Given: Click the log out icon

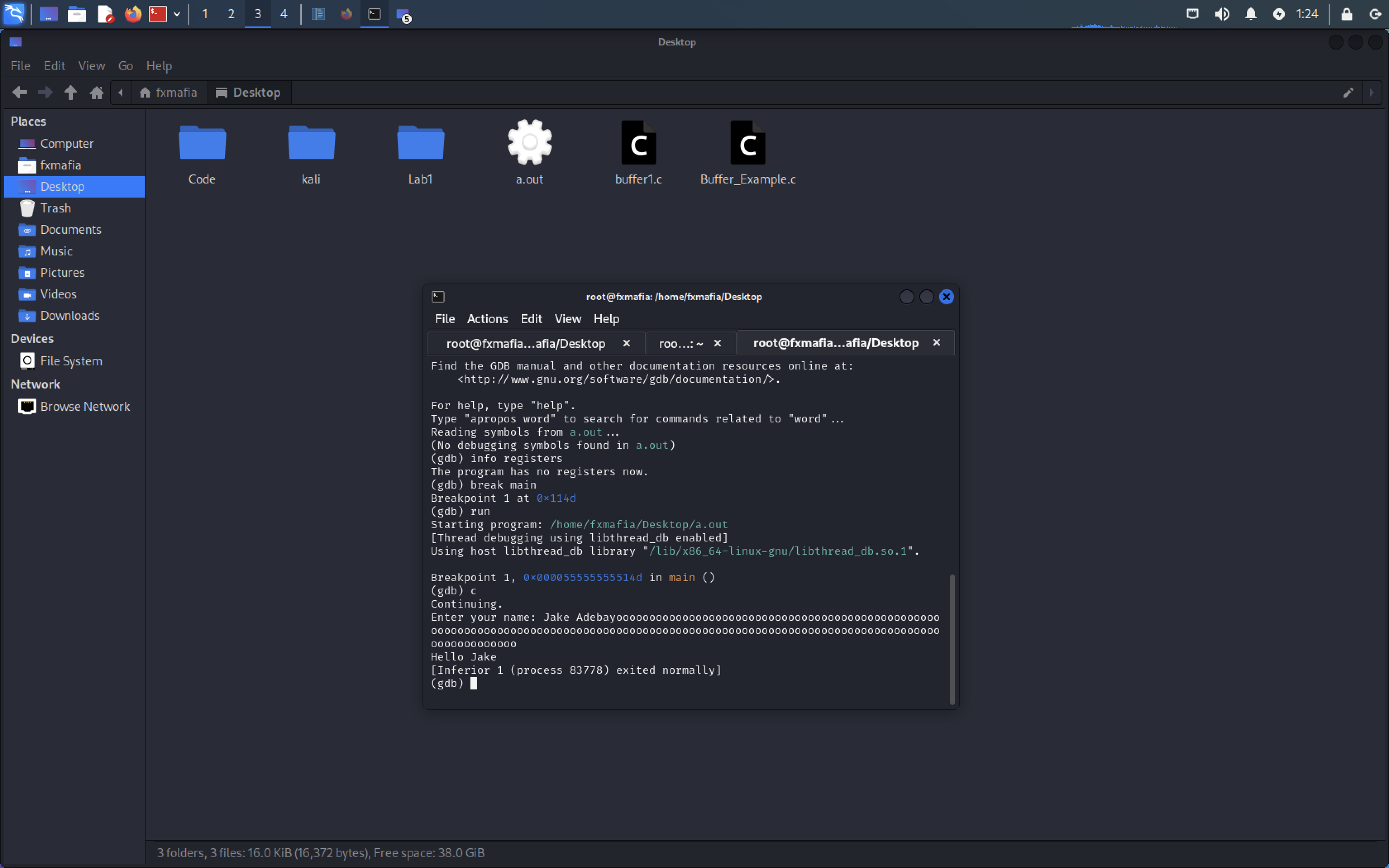Looking at the screenshot, I should pos(1375,14).
